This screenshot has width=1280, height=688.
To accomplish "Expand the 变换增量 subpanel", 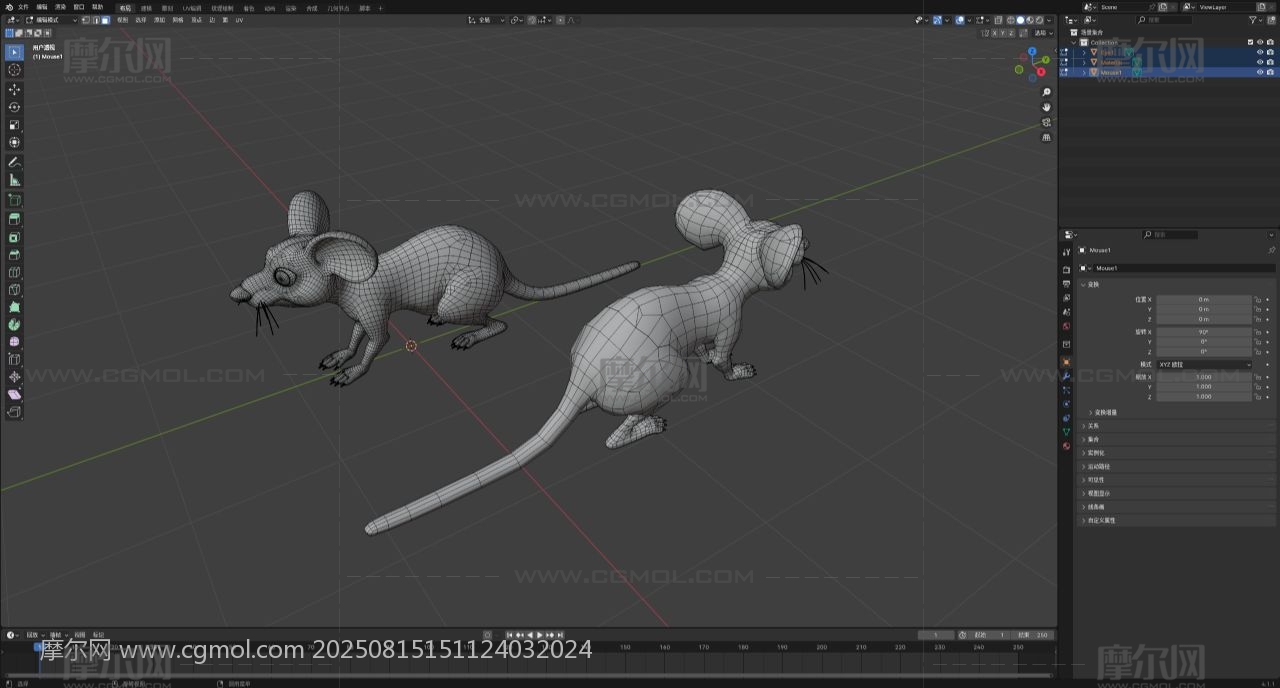I will pyautogui.click(x=1104, y=412).
